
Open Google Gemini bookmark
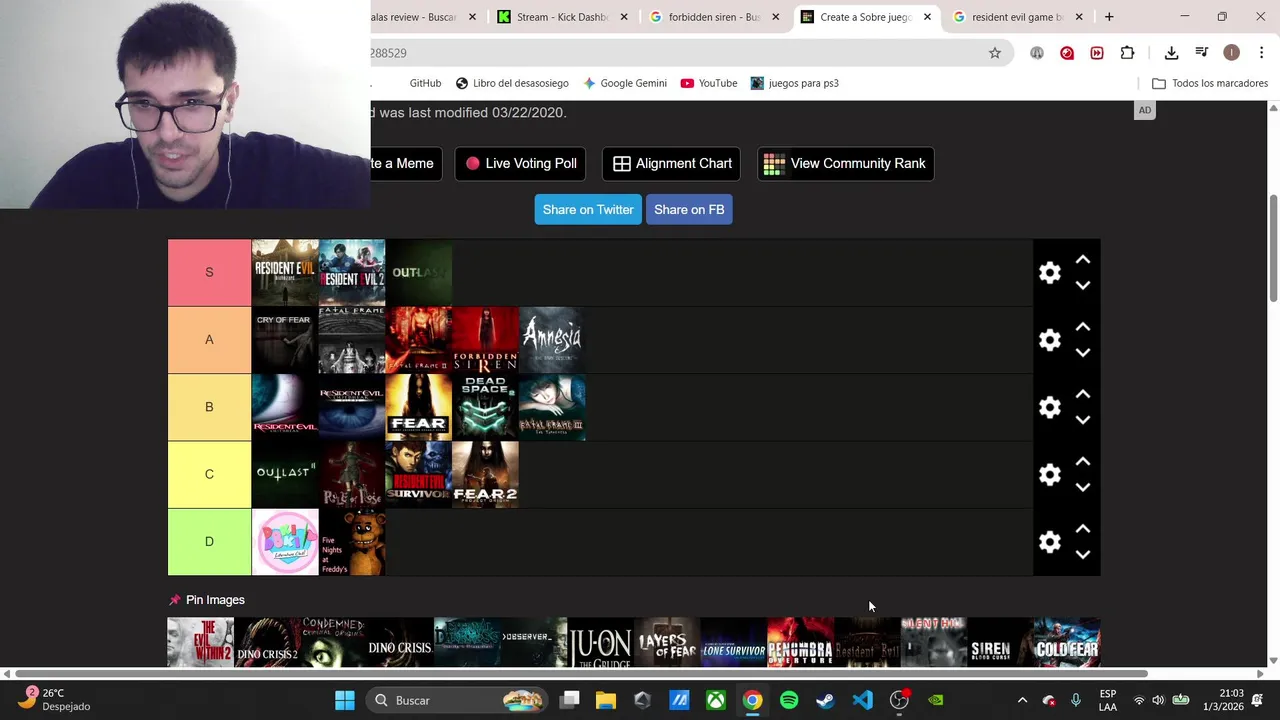[x=625, y=83]
